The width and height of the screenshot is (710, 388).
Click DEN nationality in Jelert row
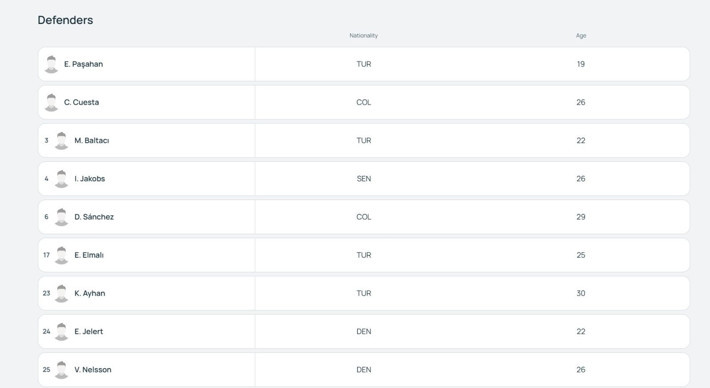364,331
